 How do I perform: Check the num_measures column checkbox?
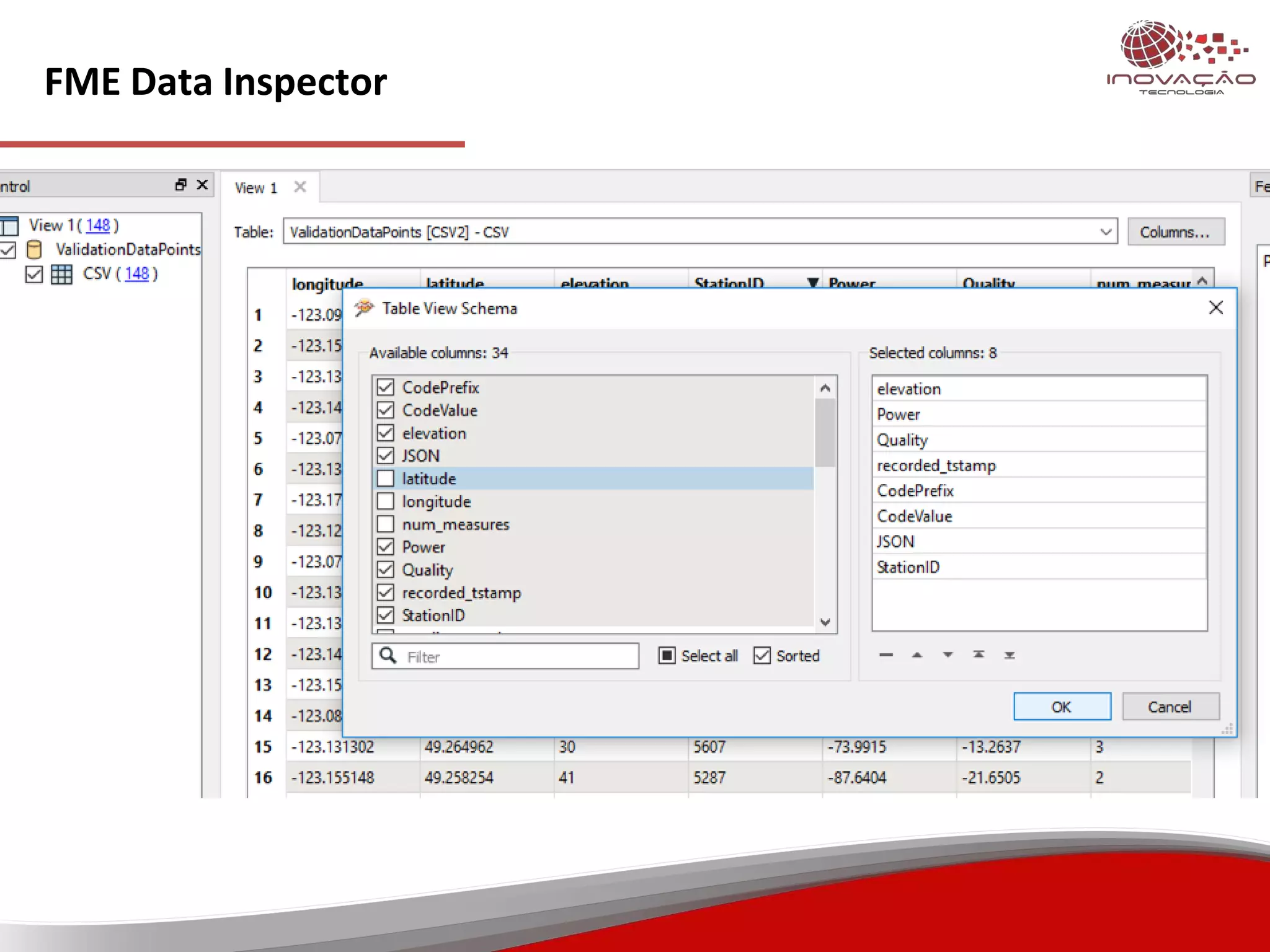386,524
